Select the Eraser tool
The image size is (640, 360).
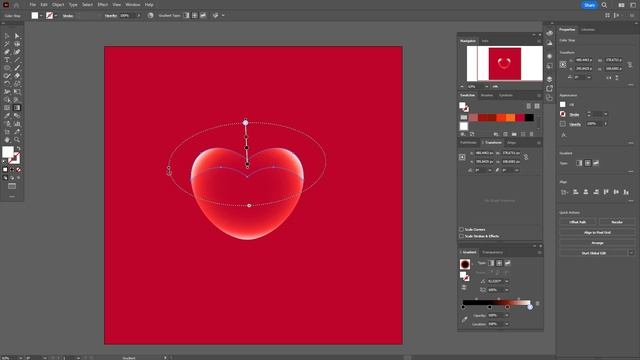click(17, 76)
